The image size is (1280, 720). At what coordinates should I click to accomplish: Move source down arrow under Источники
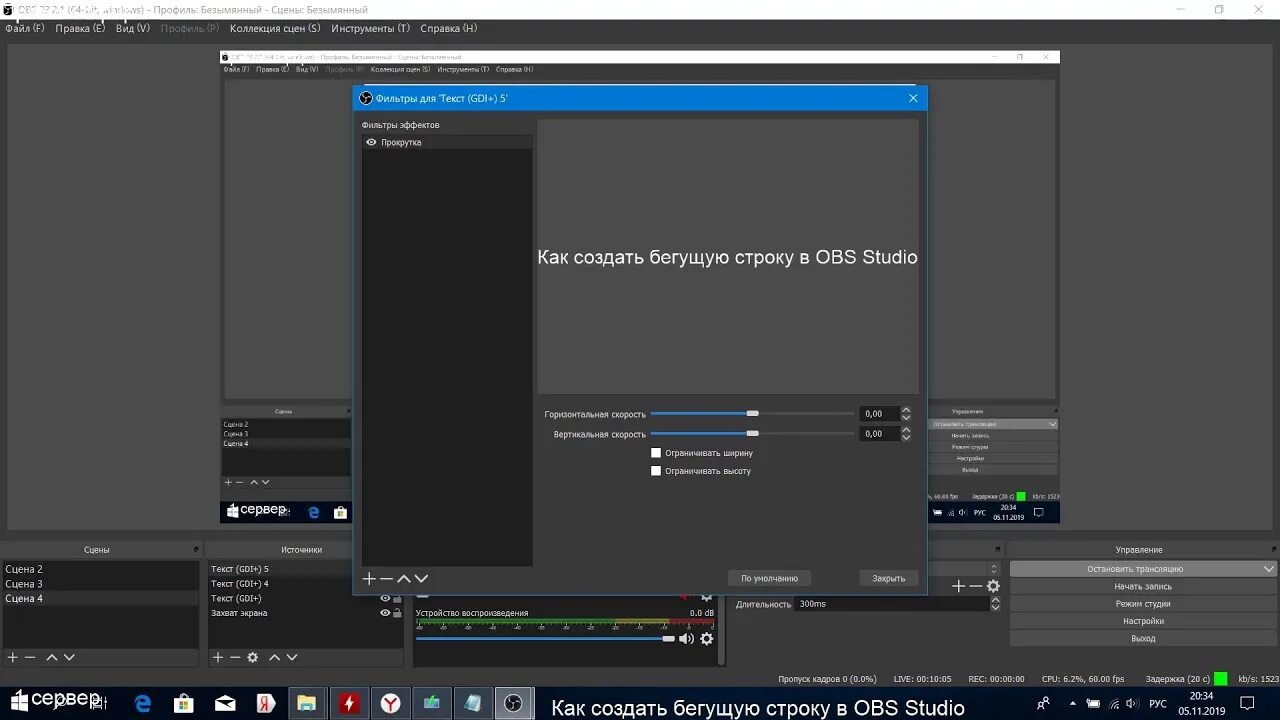pos(292,657)
